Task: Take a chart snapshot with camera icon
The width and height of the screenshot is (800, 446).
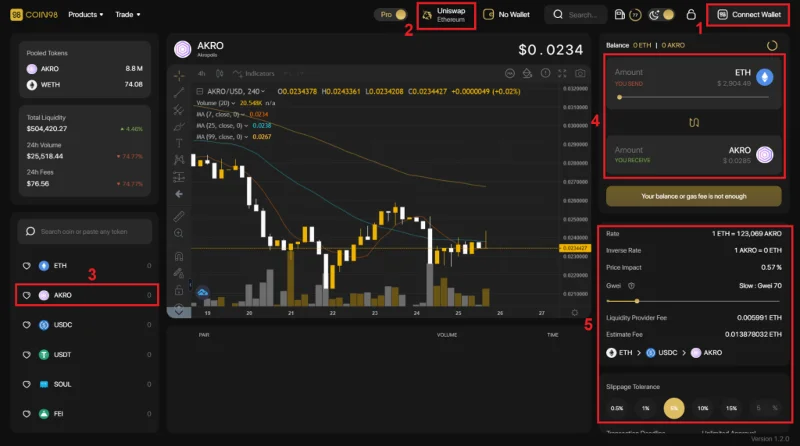Action: [580, 73]
